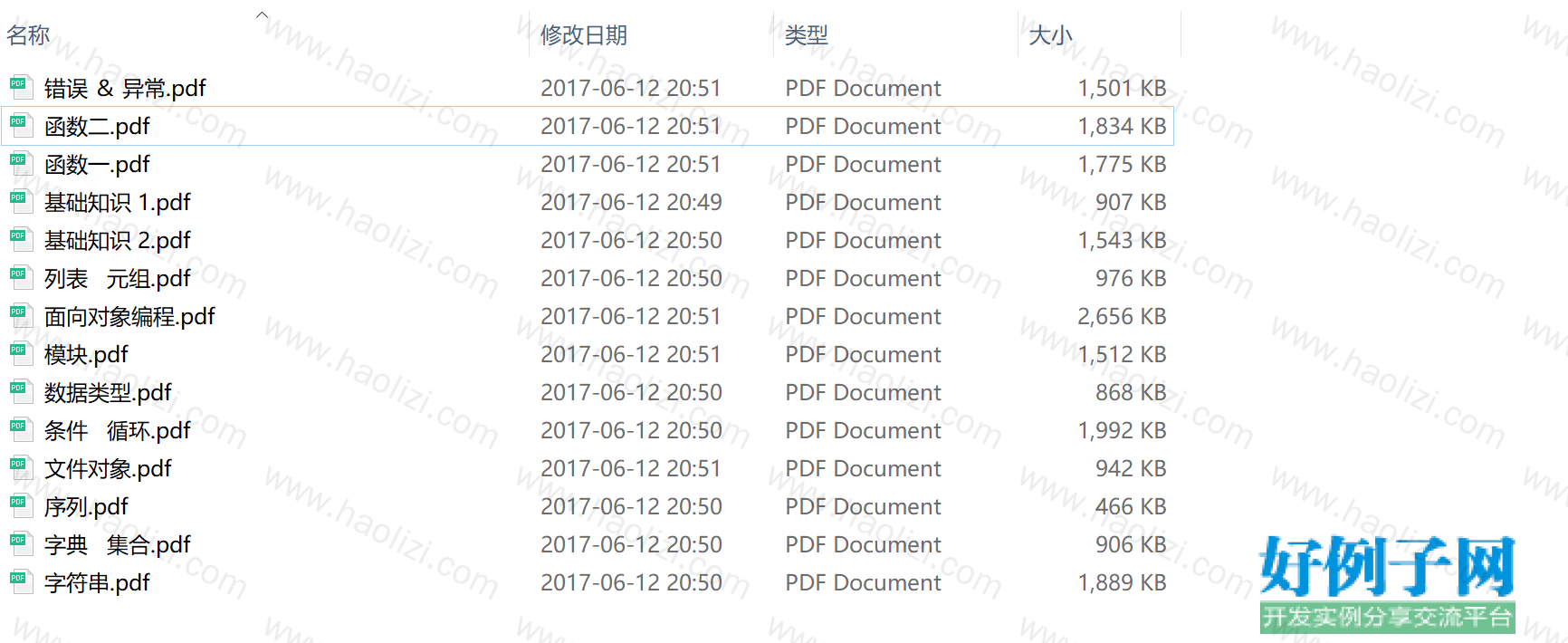Image resolution: width=1568 pixels, height=643 pixels.
Task: Select file name 基础知识 2.pdf
Action: tap(118, 241)
